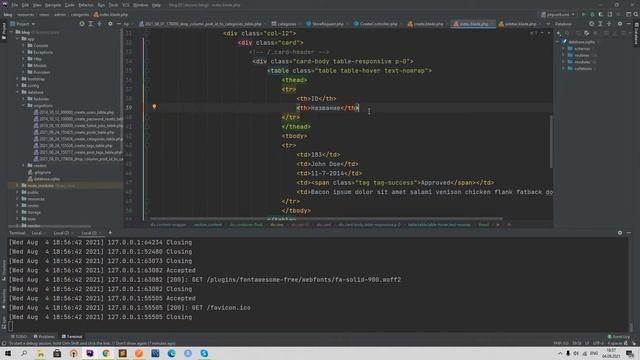Click the Debug bug icon

tap(592, 14)
